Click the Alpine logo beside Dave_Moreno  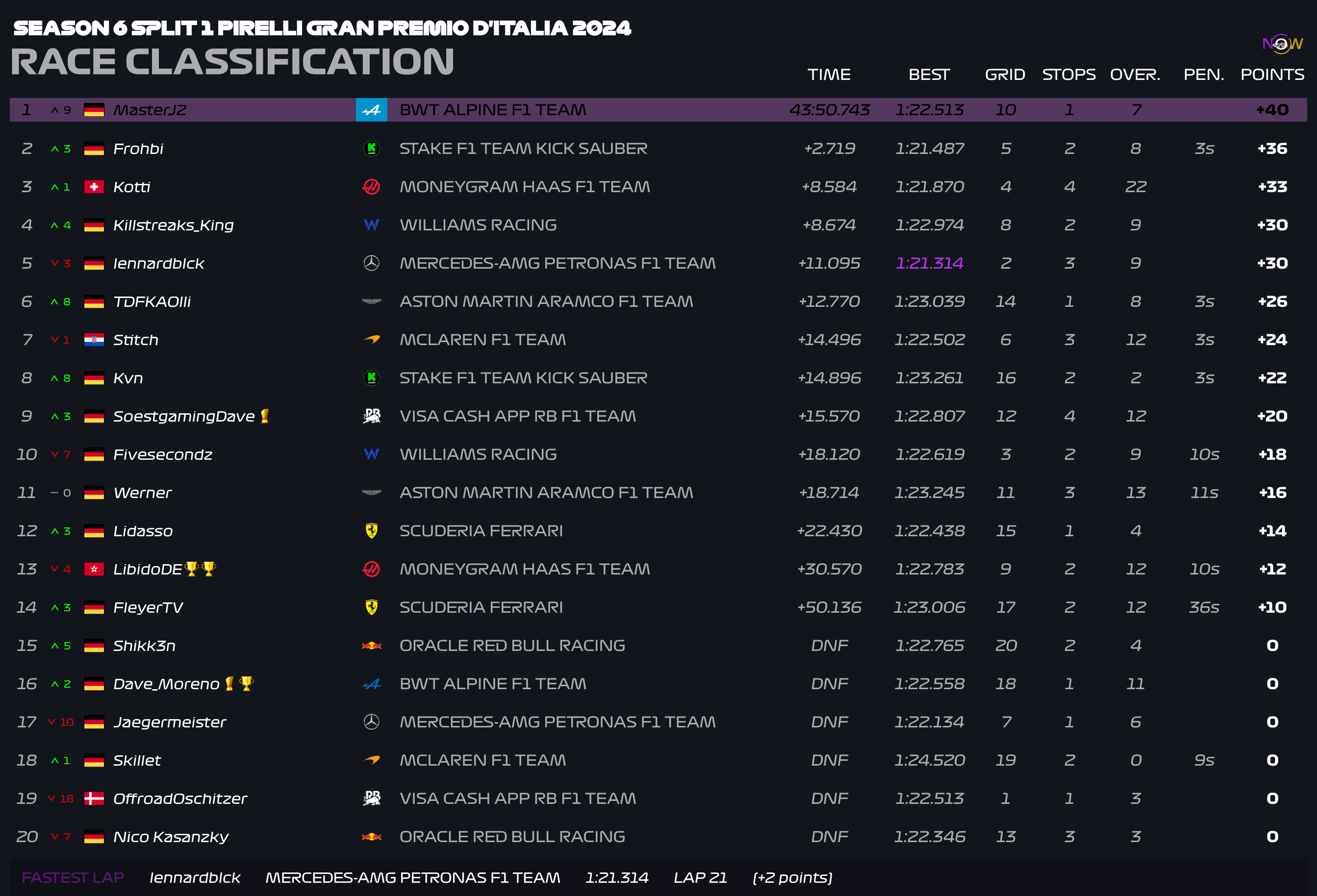tap(371, 684)
